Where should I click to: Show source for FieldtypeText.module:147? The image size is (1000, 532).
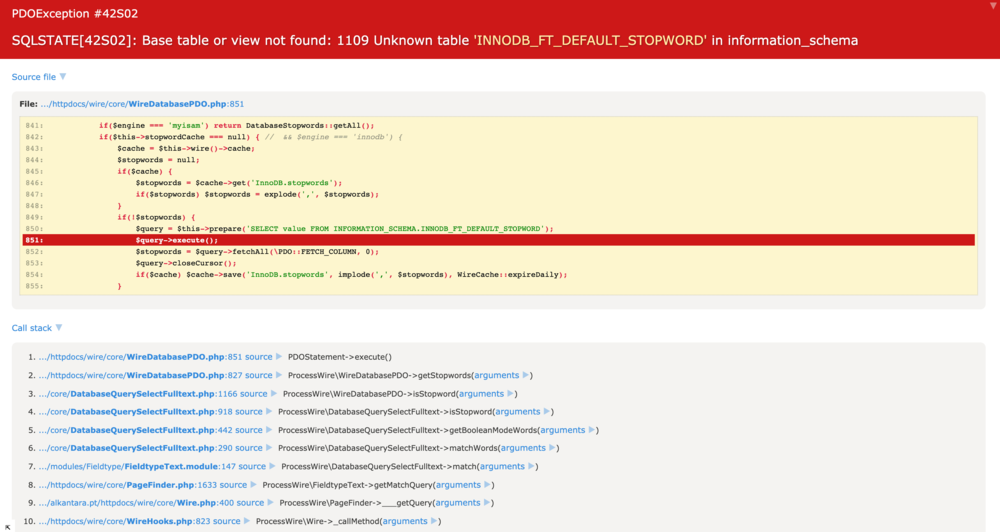coord(252,467)
